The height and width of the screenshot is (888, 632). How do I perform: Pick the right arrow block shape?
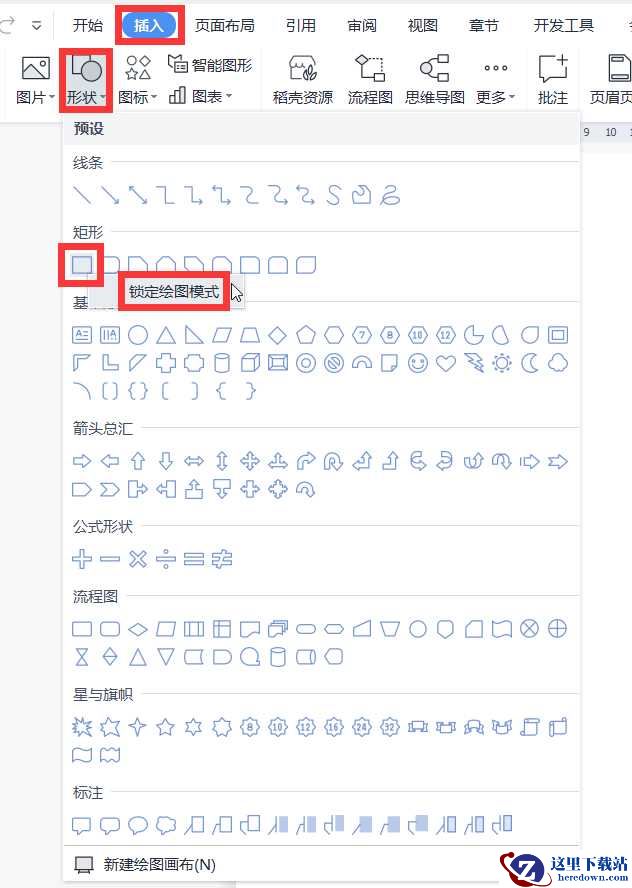82,462
